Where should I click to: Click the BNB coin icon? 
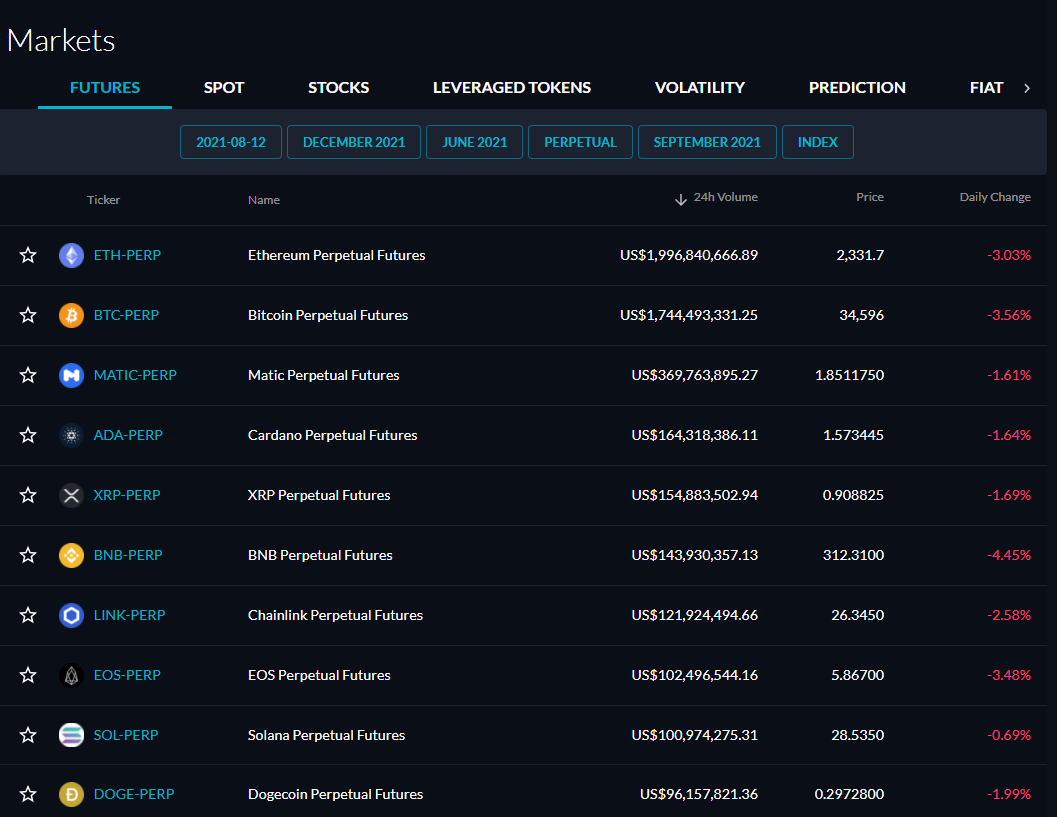click(x=71, y=555)
